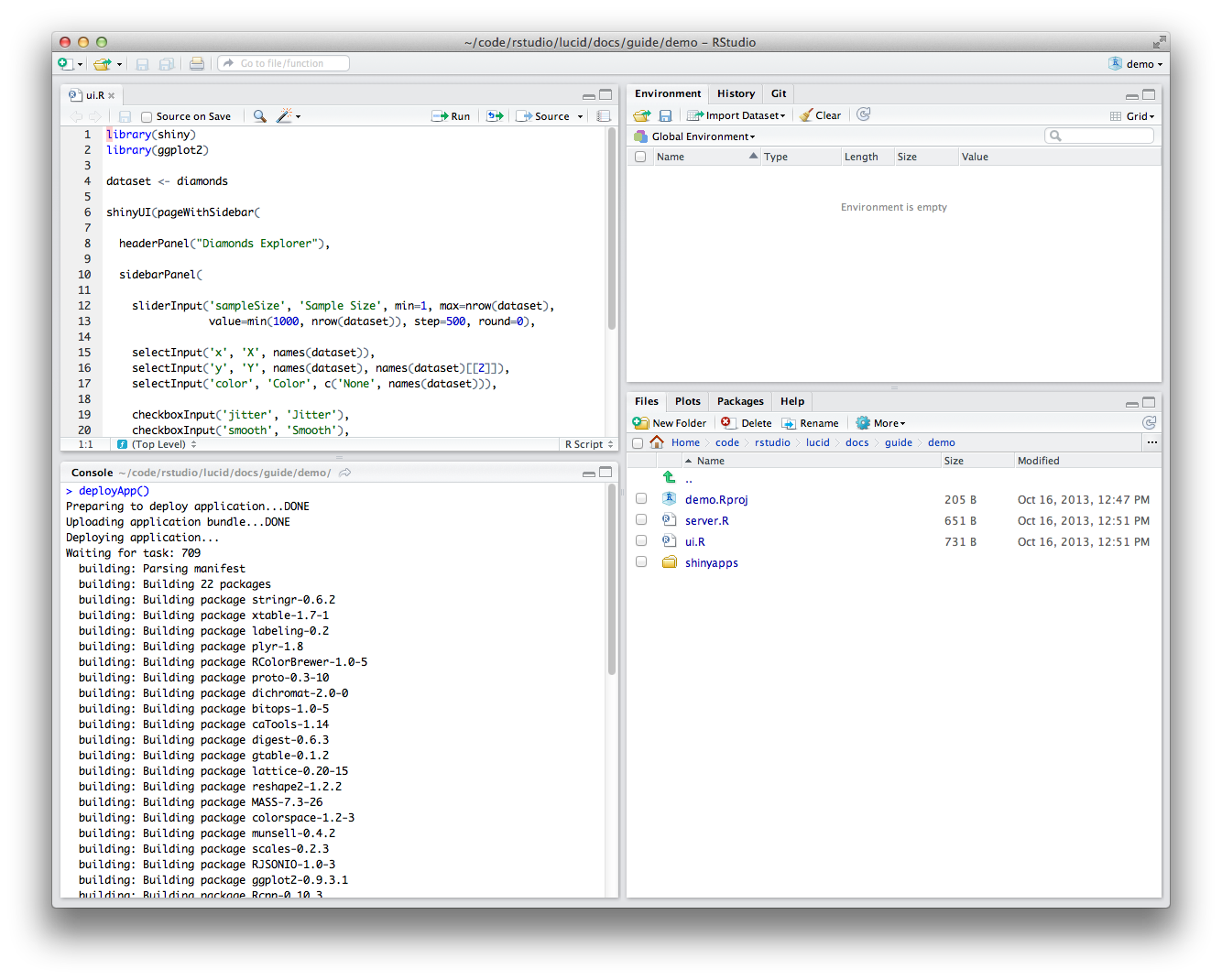Switch to the Git tab

778,93
